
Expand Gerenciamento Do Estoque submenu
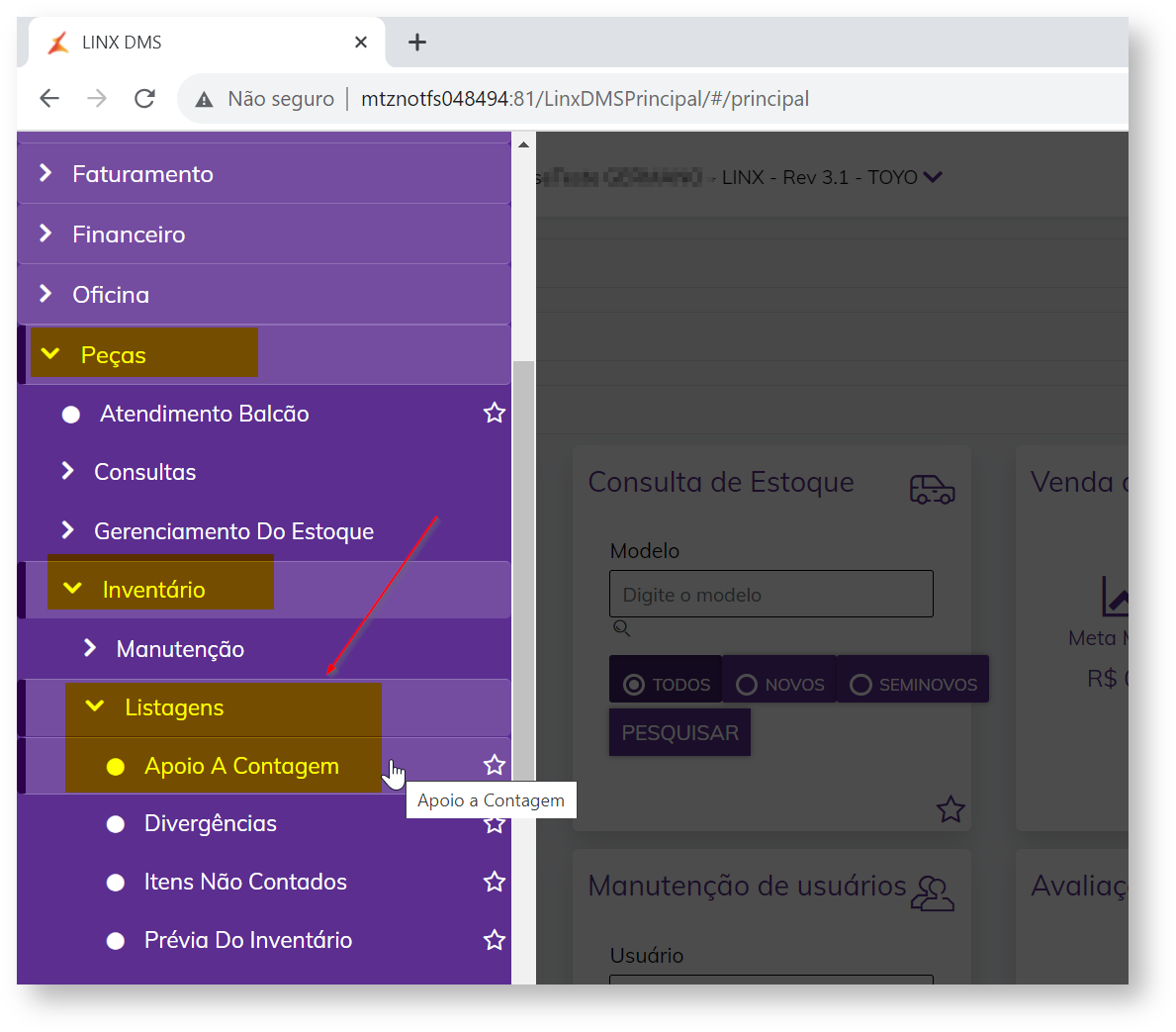[x=264, y=531]
